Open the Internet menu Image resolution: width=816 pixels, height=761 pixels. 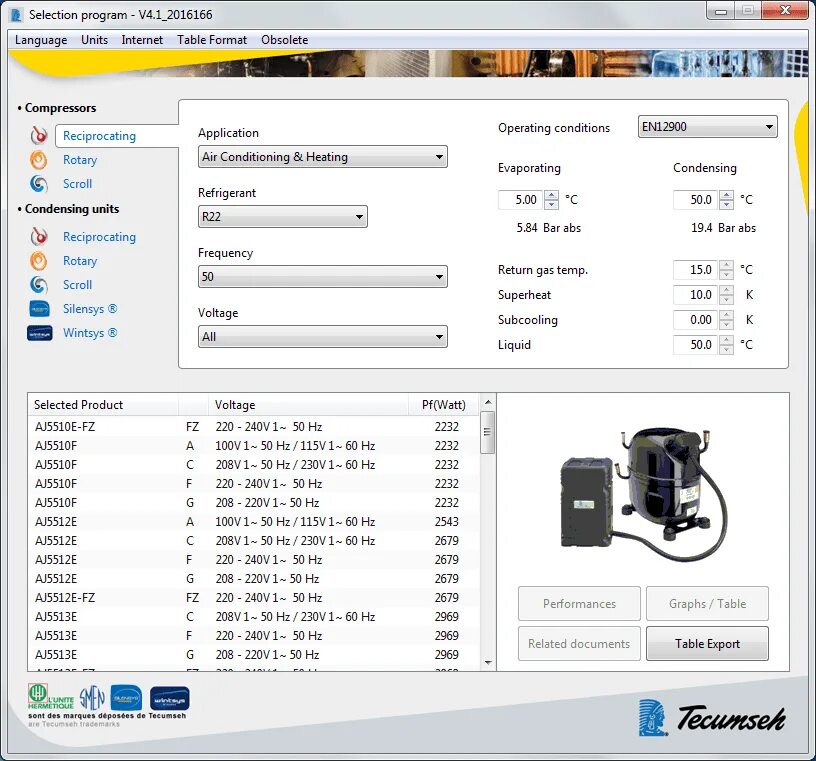[x=142, y=40]
